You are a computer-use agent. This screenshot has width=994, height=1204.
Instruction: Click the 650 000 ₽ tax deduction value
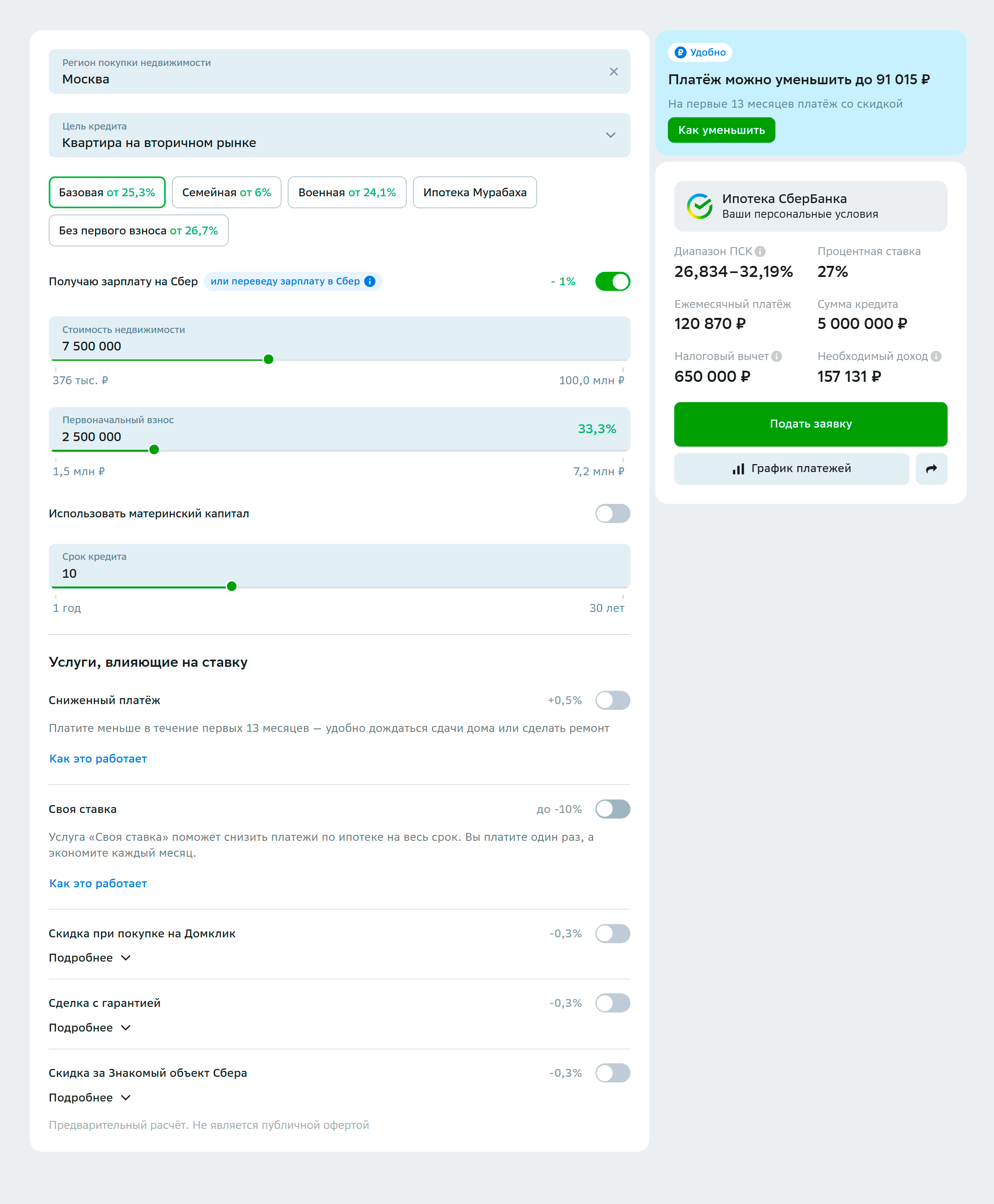(x=712, y=376)
